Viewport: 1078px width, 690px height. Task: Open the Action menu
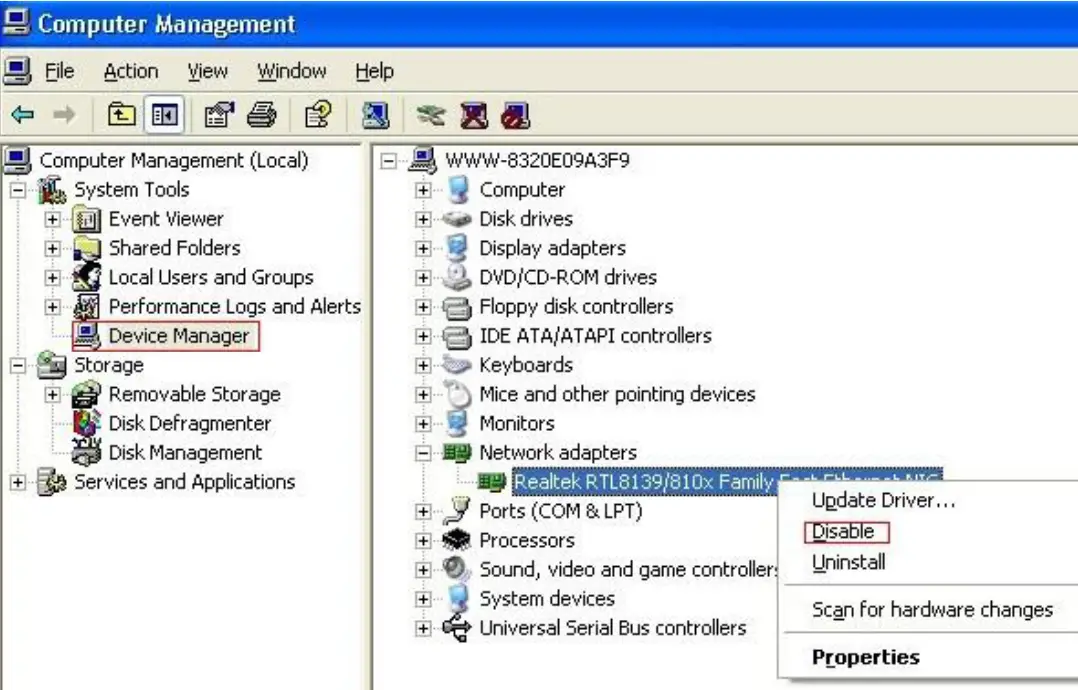pyautogui.click(x=131, y=71)
